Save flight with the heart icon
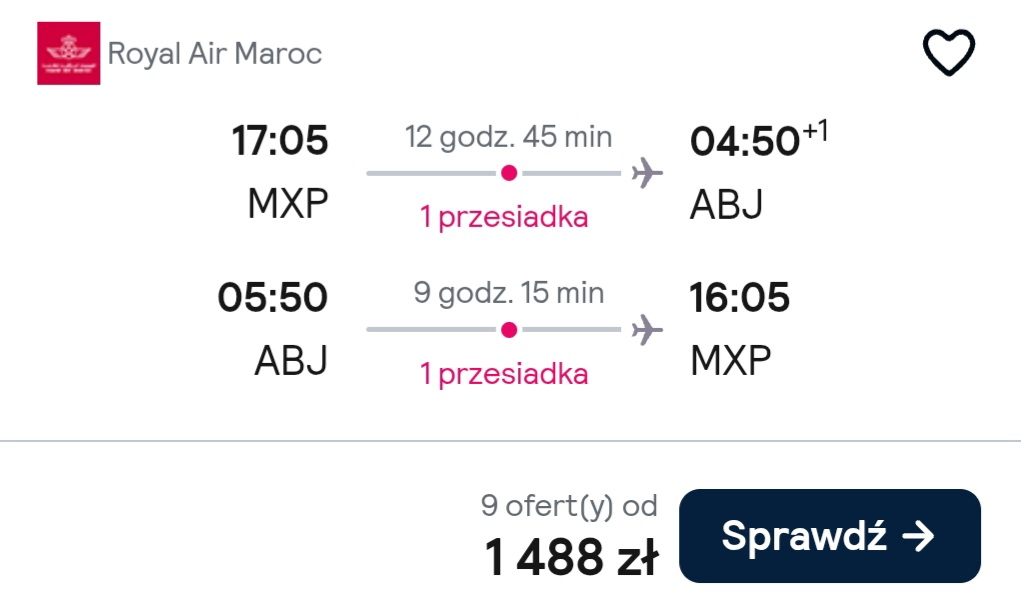The height and width of the screenshot is (602, 1021). (x=949, y=52)
